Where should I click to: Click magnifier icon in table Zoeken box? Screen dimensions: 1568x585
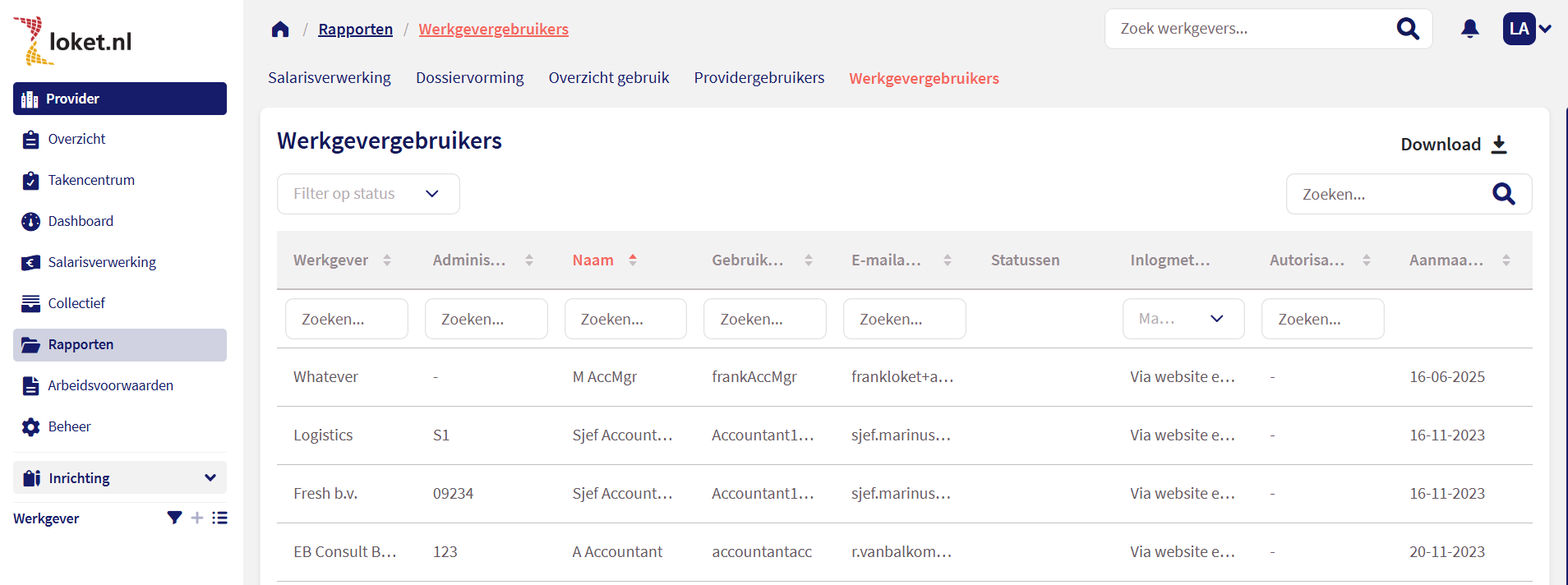pyautogui.click(x=1503, y=194)
